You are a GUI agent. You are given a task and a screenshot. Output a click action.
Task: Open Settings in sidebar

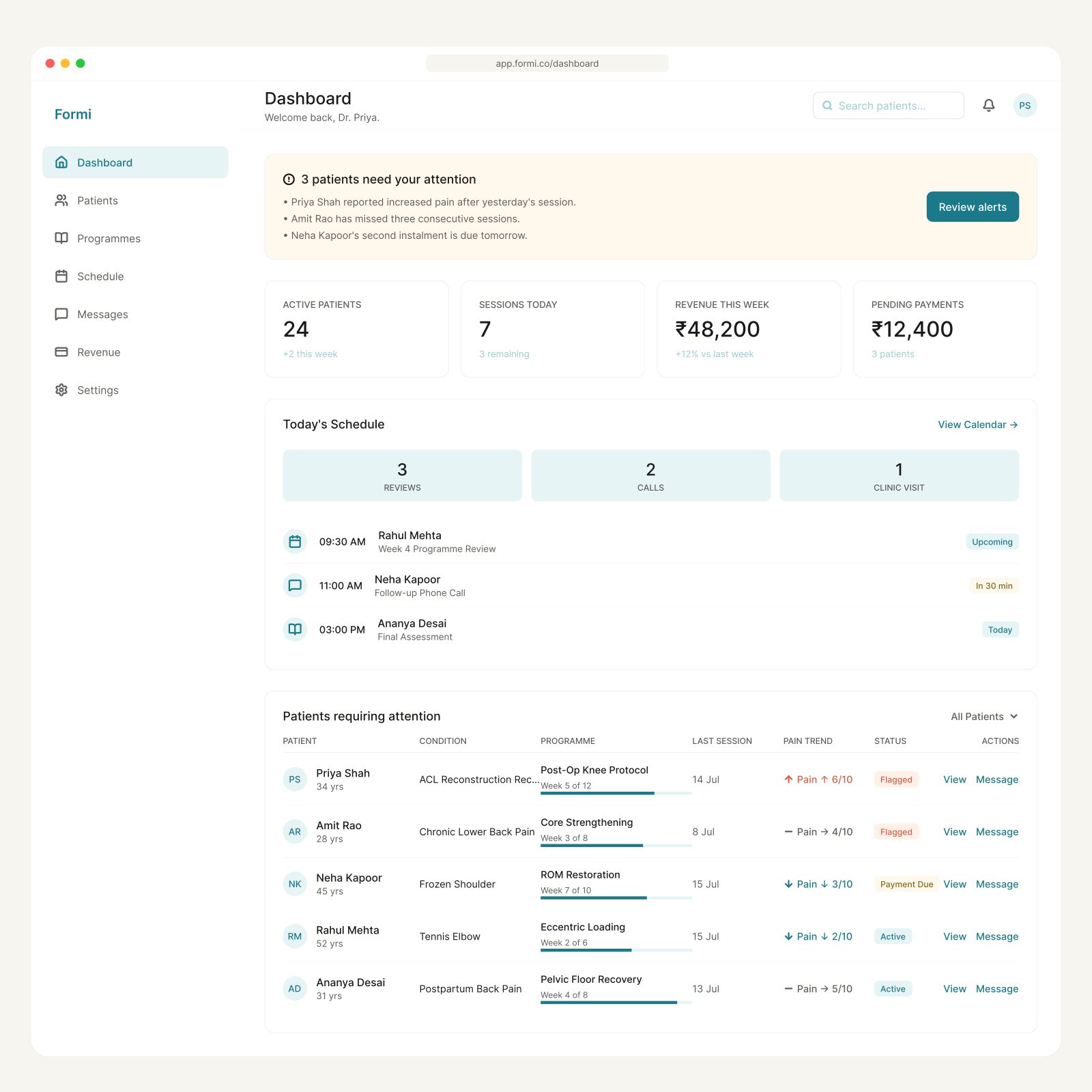point(135,390)
